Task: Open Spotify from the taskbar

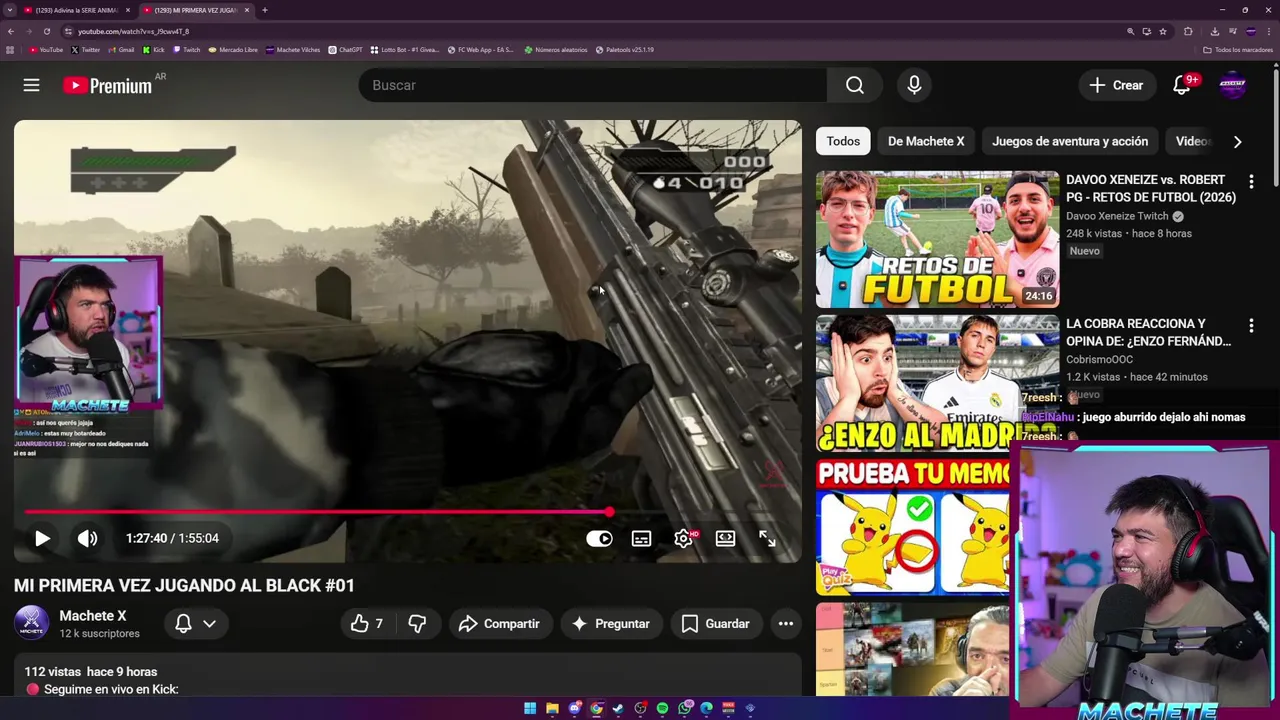Action: (662, 708)
